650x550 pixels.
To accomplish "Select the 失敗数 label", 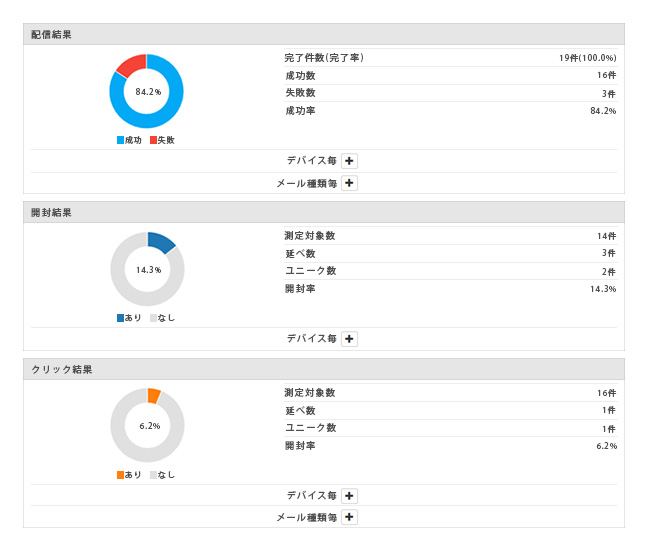I will 300,93.
